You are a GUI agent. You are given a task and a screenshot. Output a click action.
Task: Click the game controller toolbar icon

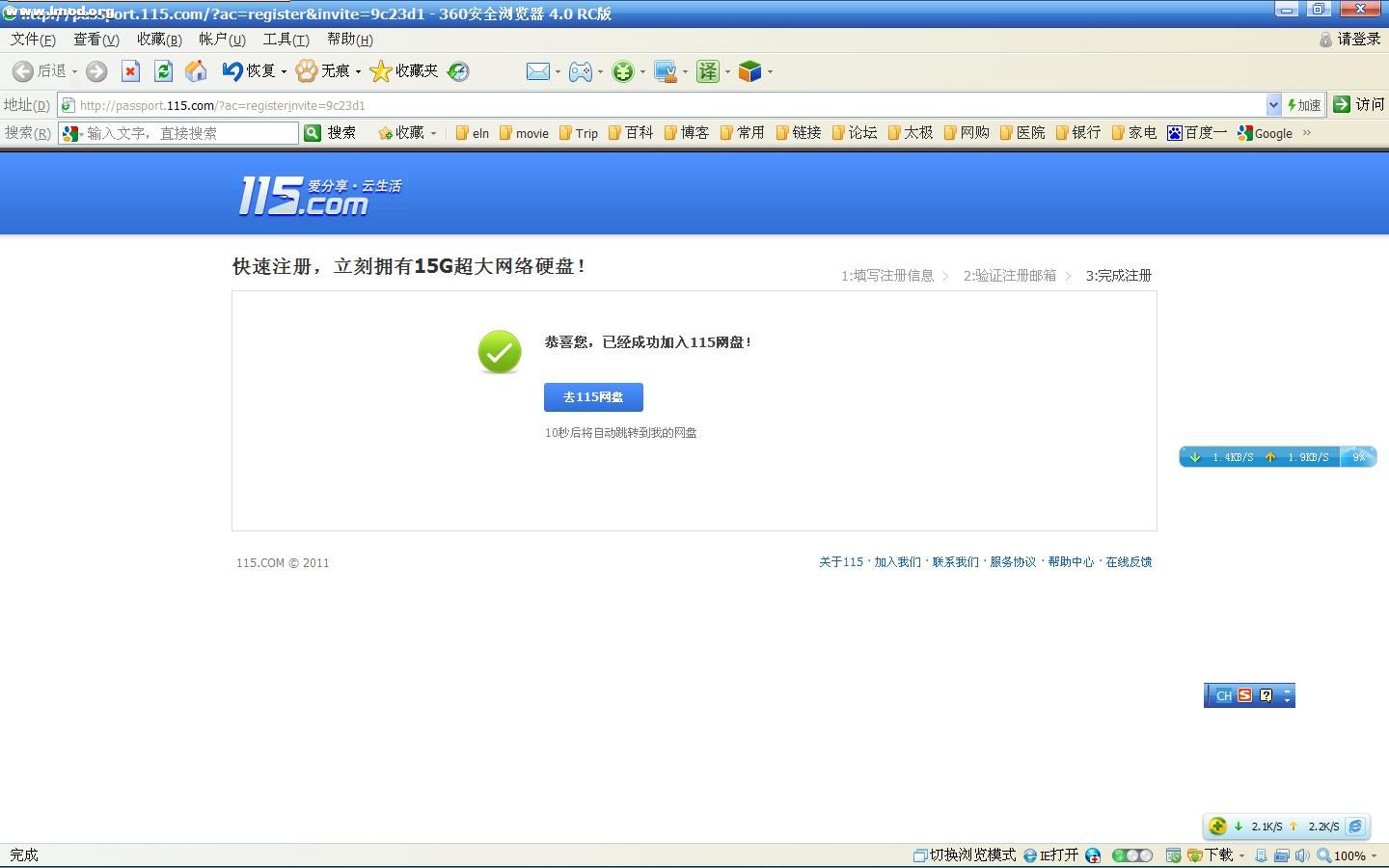pos(580,71)
